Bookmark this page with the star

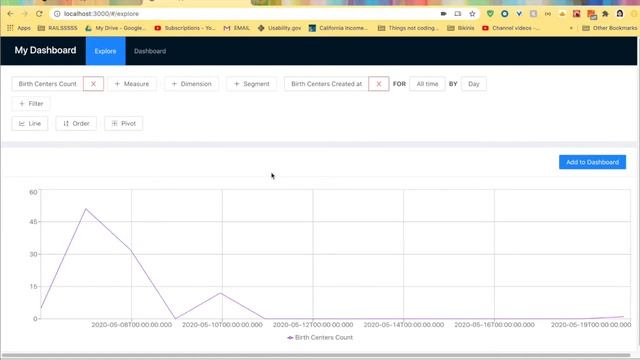tap(472, 13)
